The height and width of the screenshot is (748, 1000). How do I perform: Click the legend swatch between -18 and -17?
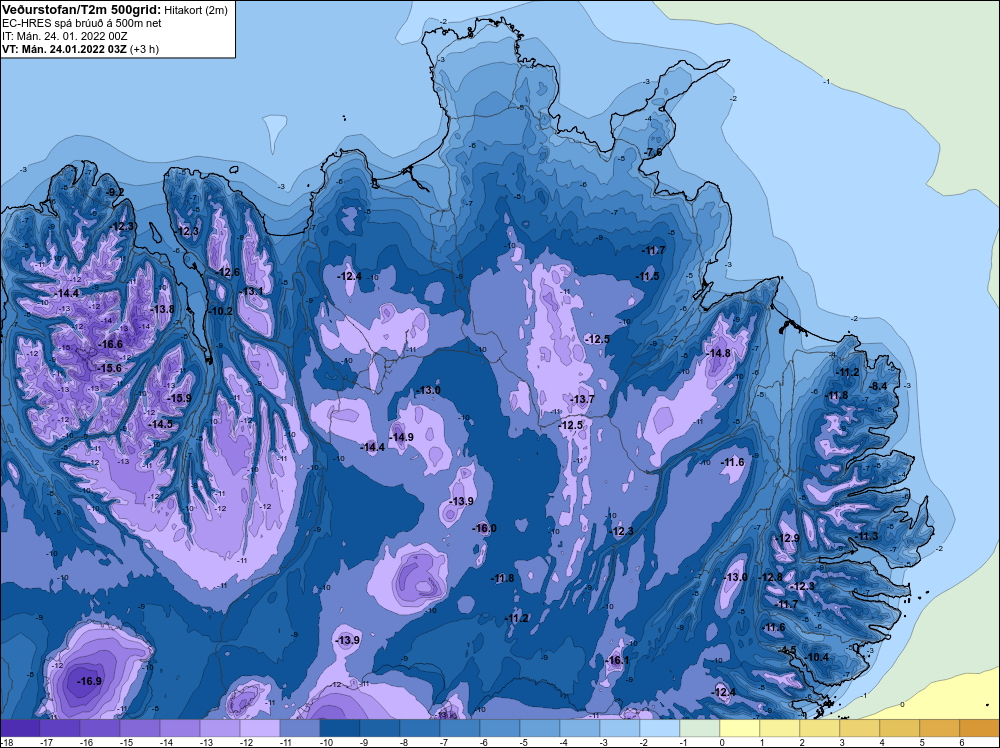point(20,728)
